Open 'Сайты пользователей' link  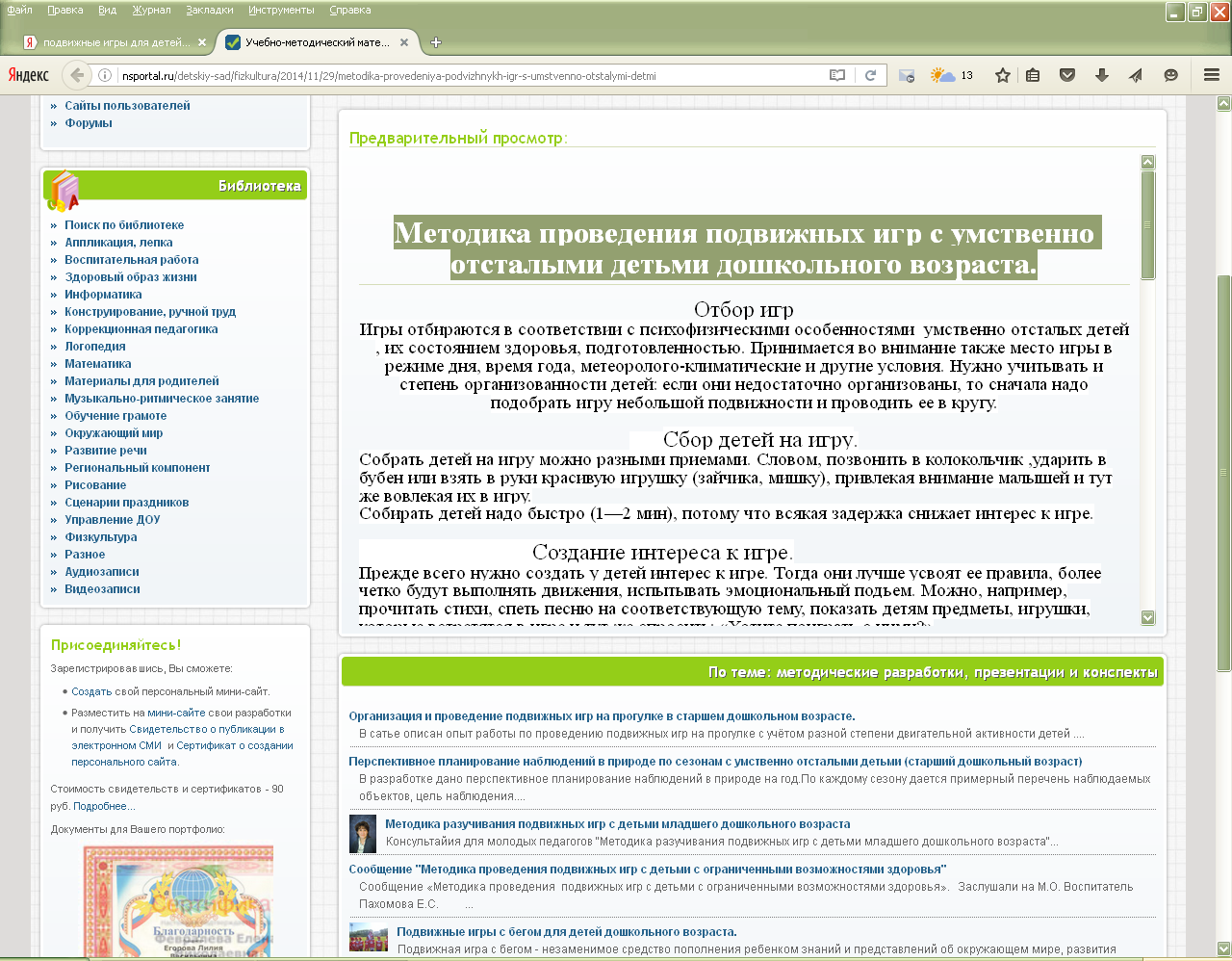coord(127,106)
